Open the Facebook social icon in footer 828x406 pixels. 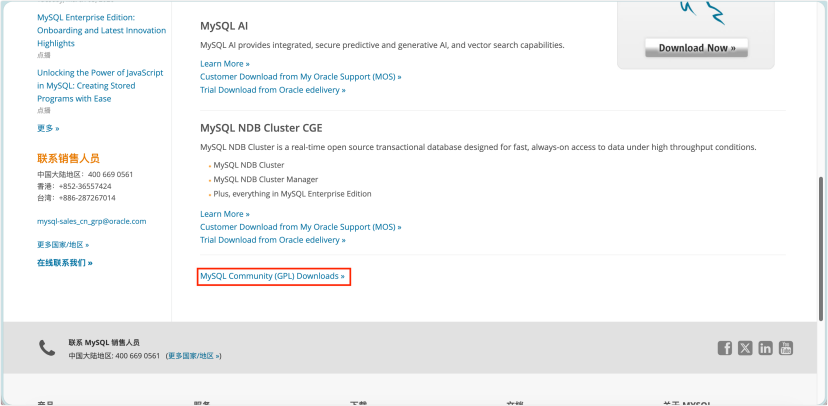pos(725,348)
